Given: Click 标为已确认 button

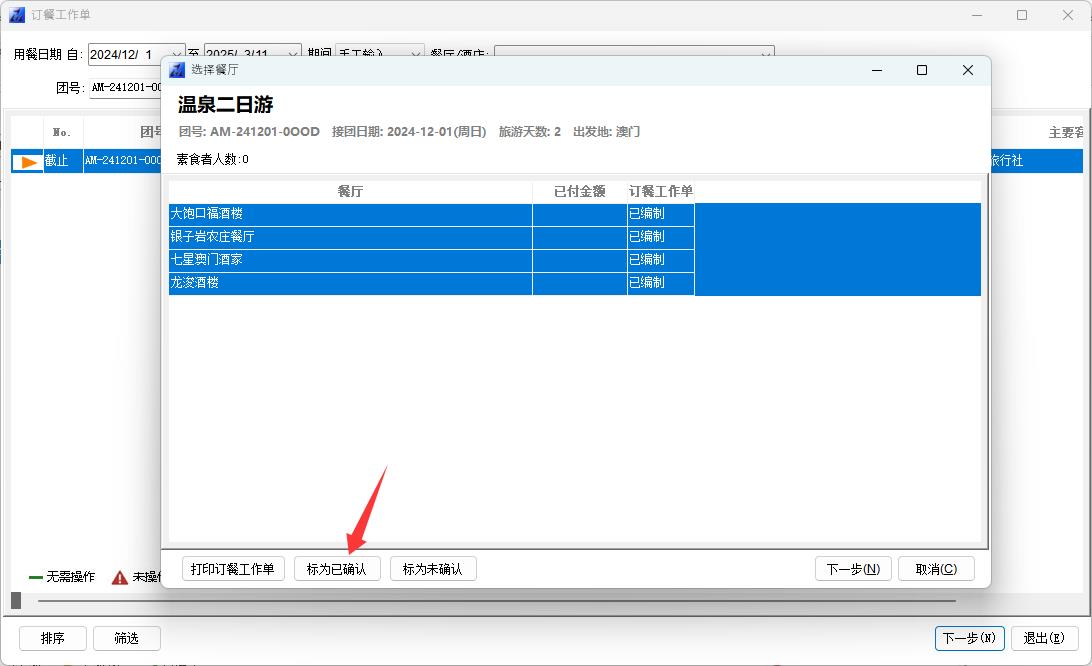Looking at the screenshot, I should (x=337, y=569).
